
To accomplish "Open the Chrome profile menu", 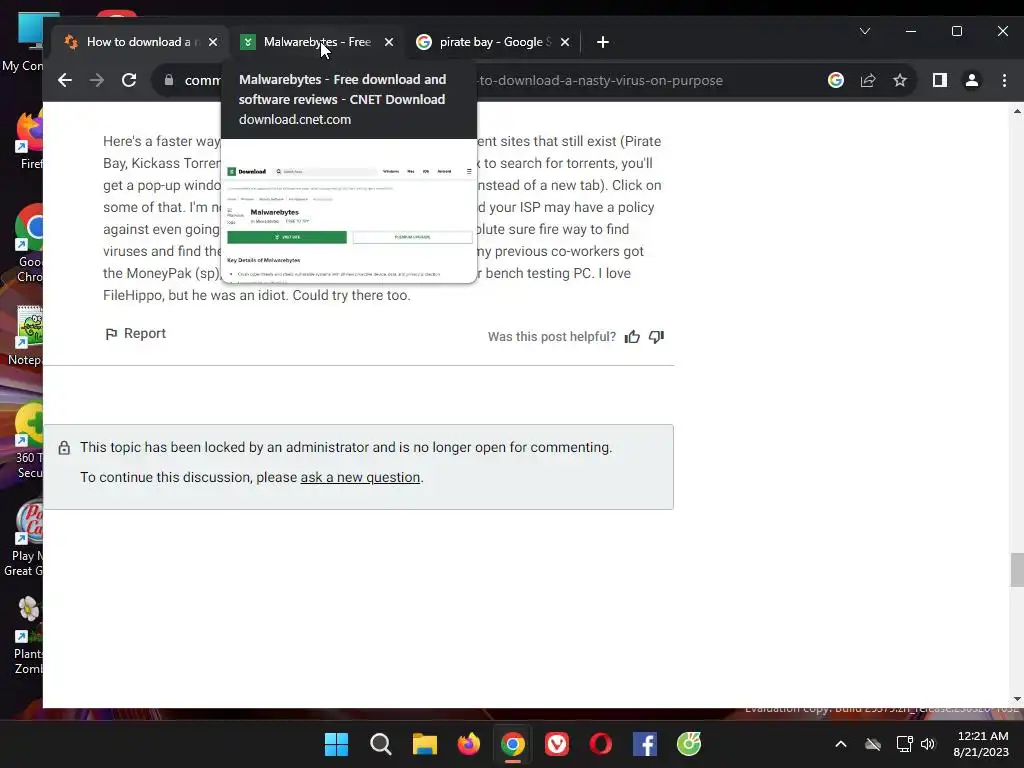I will (972, 80).
